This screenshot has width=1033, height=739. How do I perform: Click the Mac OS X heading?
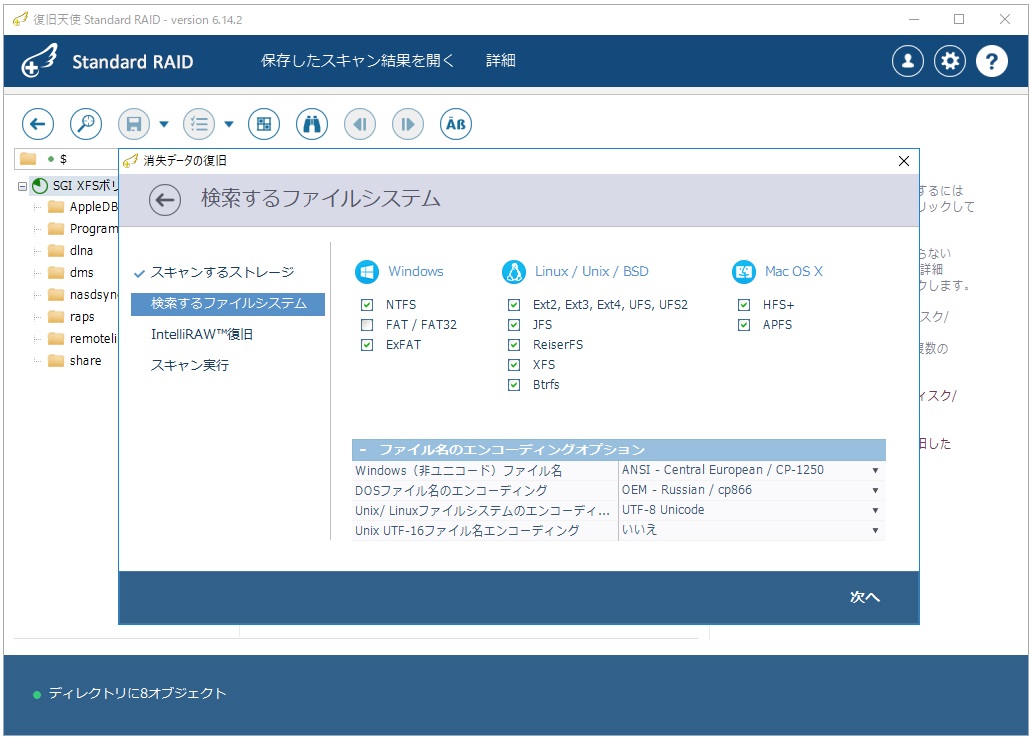click(794, 271)
